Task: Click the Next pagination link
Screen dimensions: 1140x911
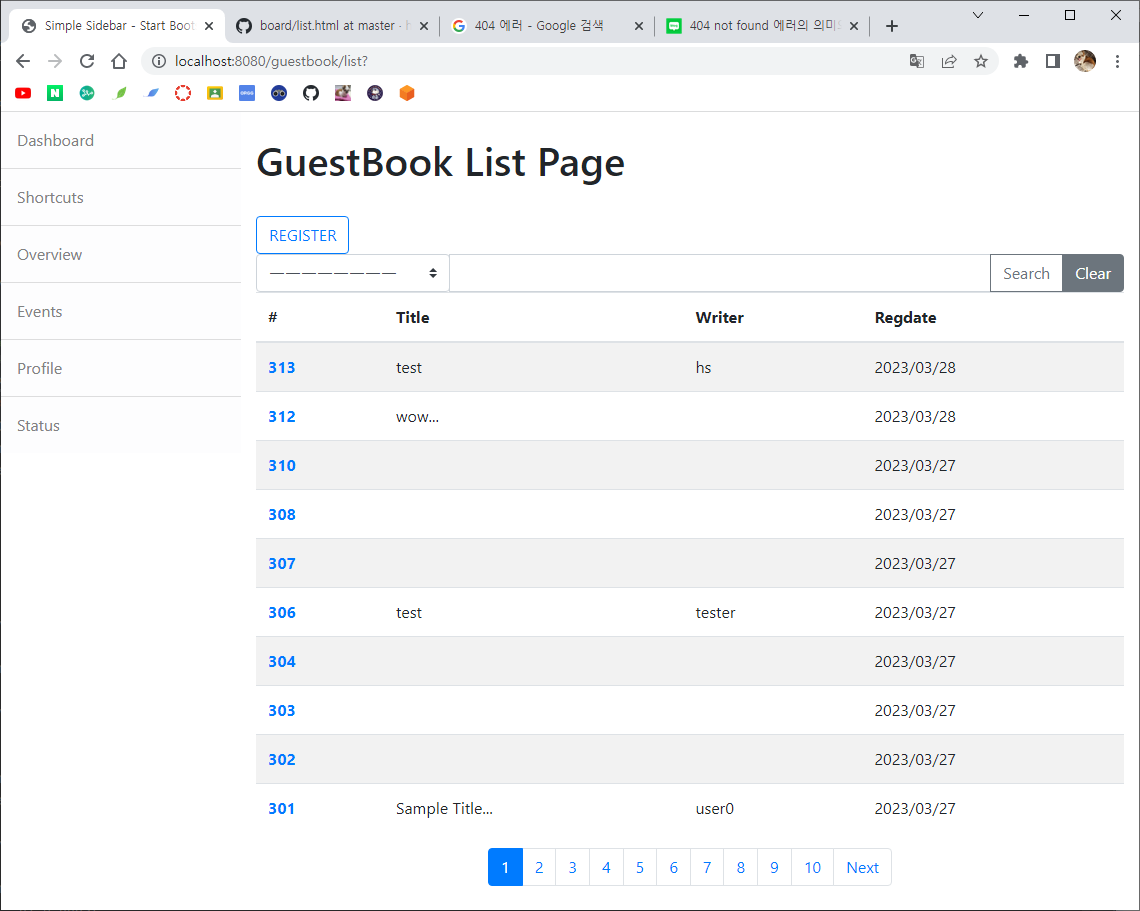Action: 862,867
